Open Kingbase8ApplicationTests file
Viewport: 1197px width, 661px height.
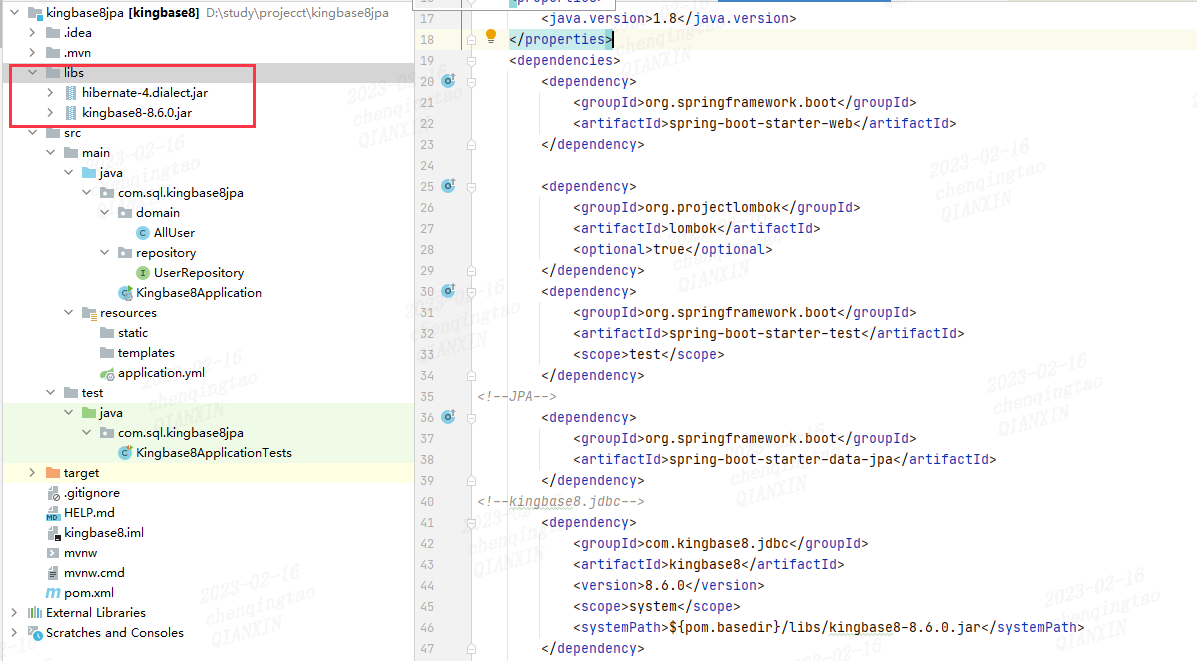click(214, 453)
